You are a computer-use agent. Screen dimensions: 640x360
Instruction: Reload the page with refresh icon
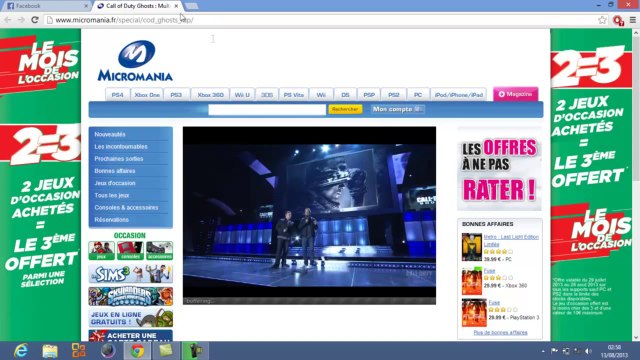[35, 20]
